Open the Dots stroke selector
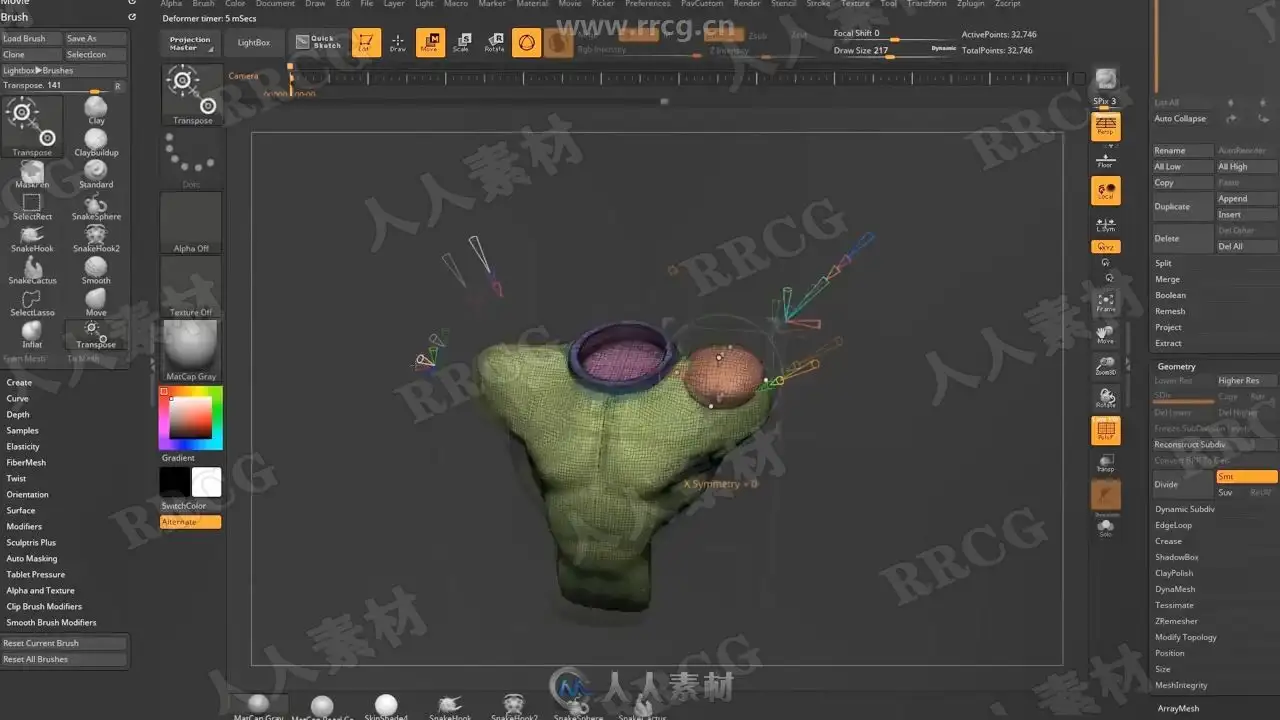This screenshot has height=720, width=1280. tap(191, 159)
